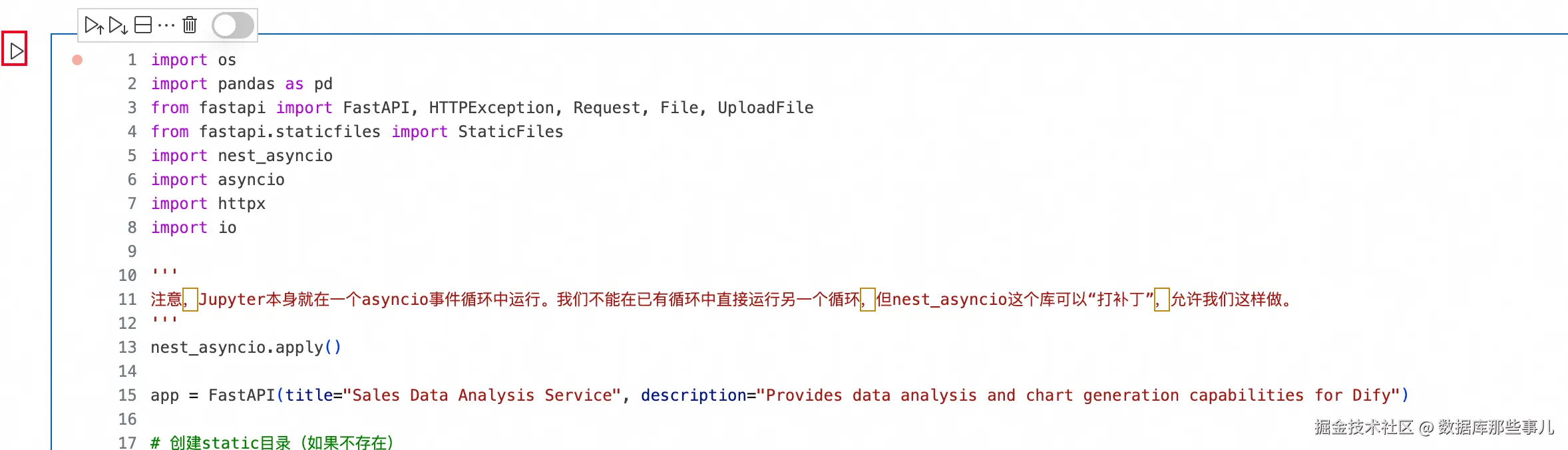Click the 掘金技术社区 watermark text
This screenshot has width=1568, height=450.
[1364, 427]
